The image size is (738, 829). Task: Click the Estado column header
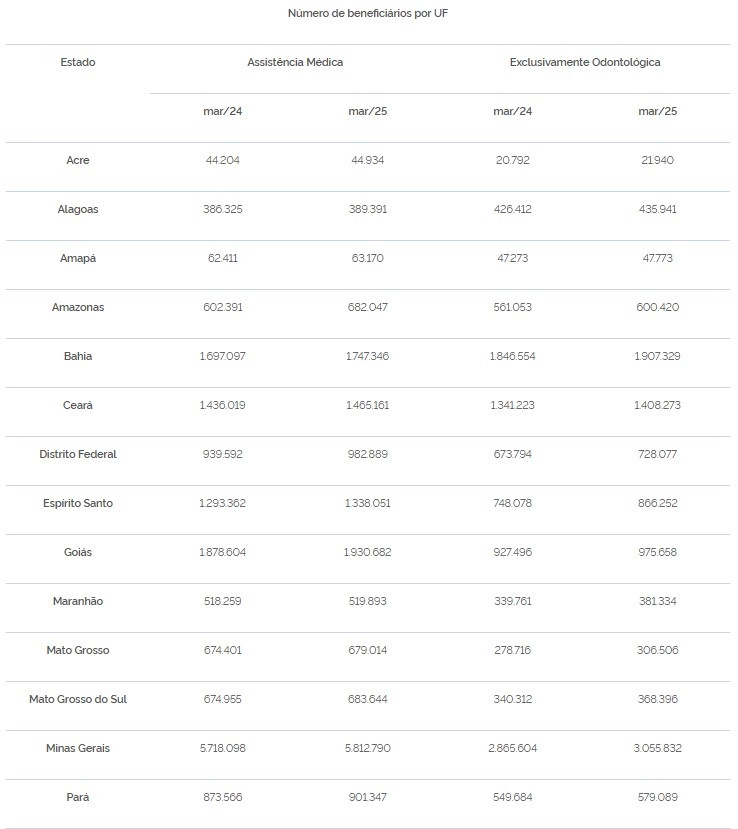tap(78, 62)
